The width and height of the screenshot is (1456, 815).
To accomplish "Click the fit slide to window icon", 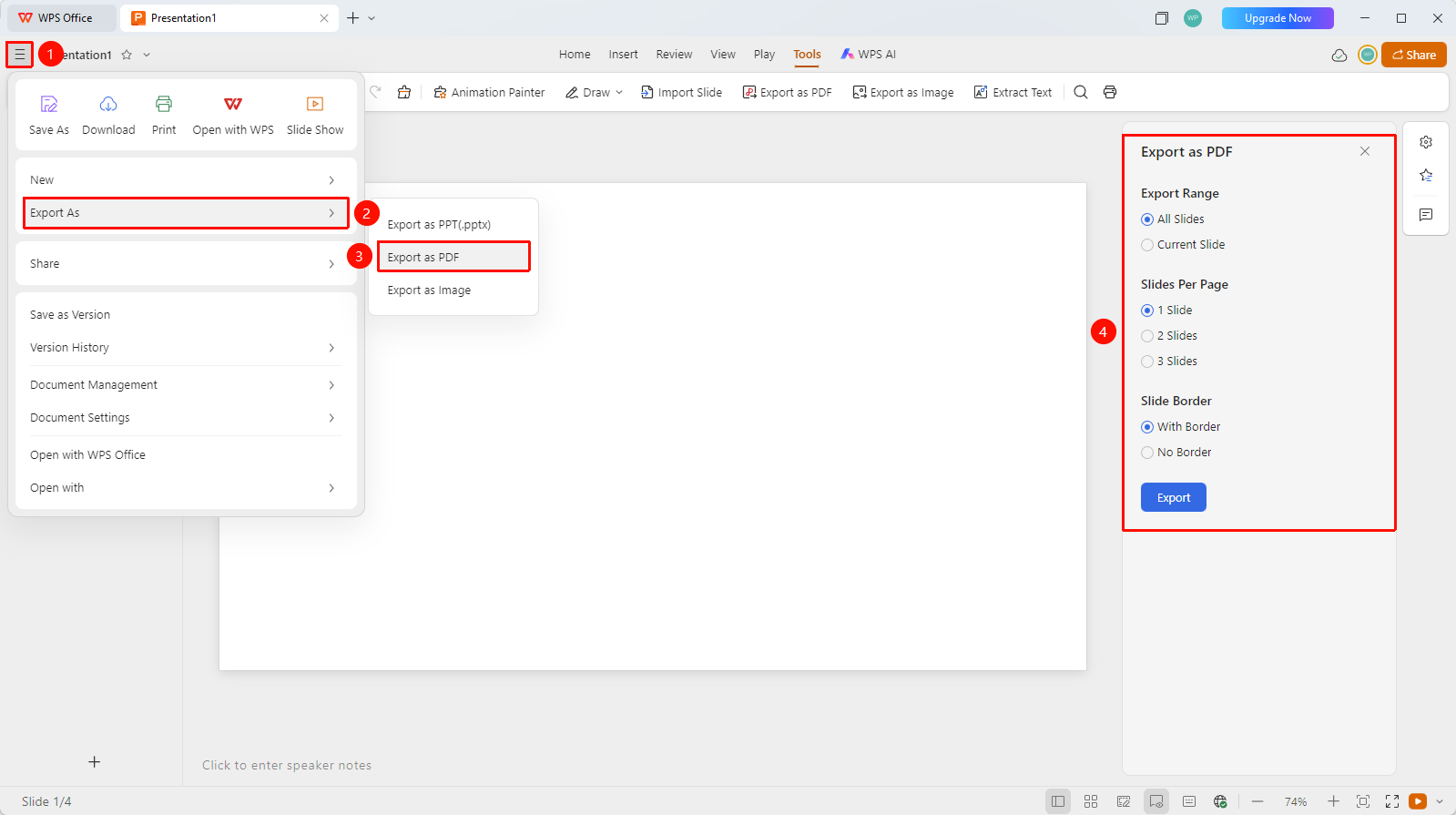I will (1363, 801).
